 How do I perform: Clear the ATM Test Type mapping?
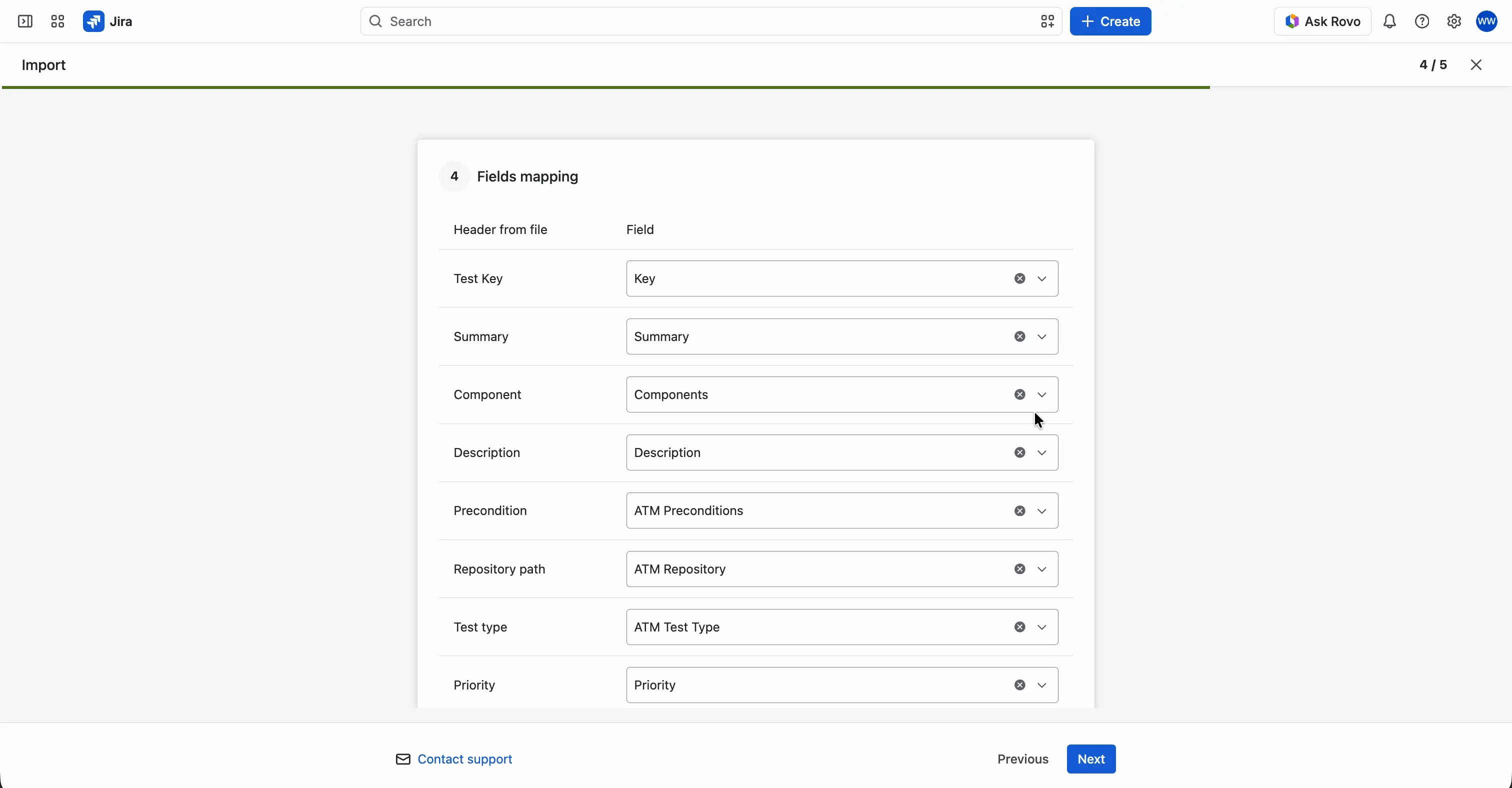1020,627
